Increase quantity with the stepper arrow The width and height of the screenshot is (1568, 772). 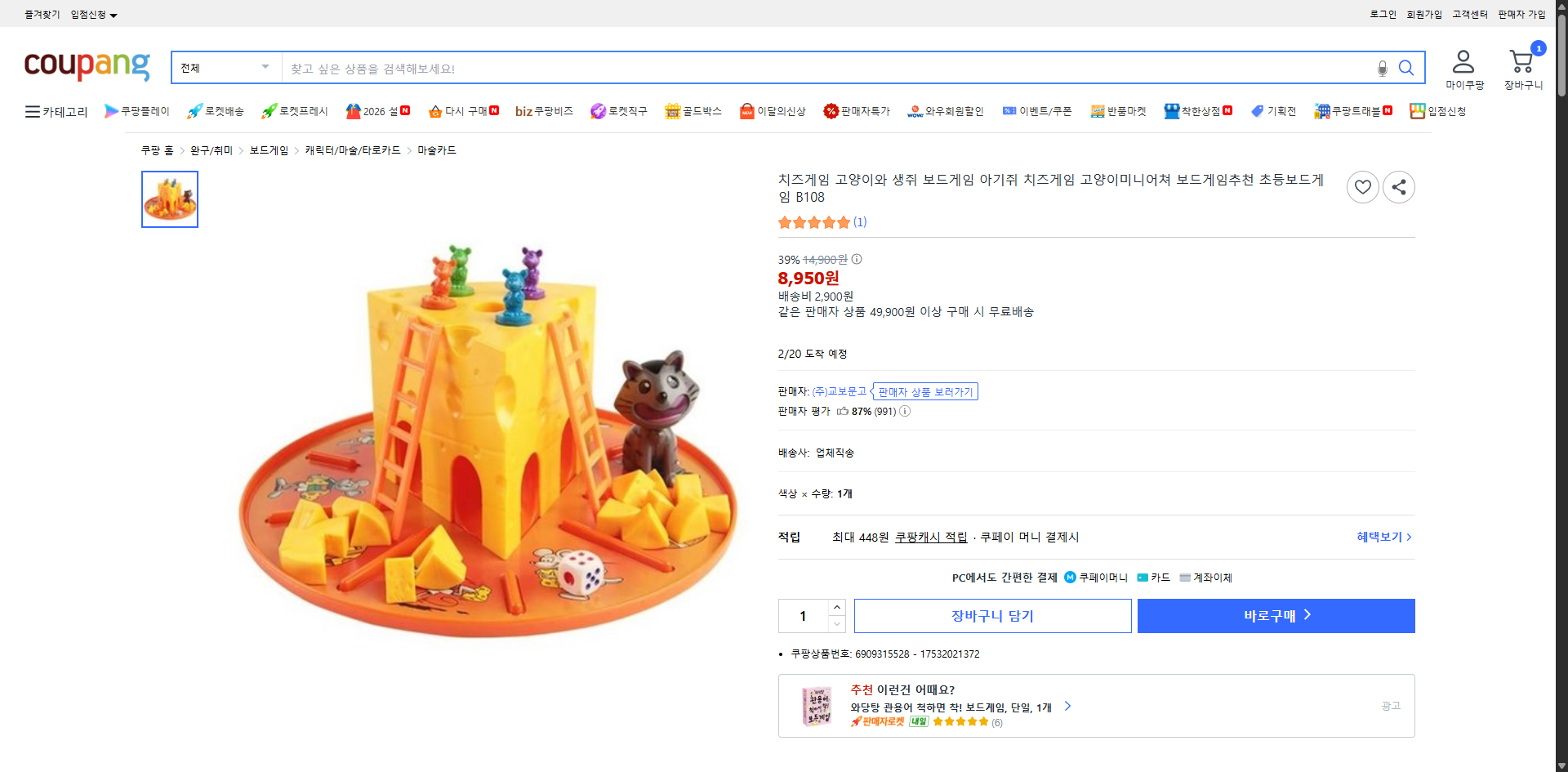836,606
